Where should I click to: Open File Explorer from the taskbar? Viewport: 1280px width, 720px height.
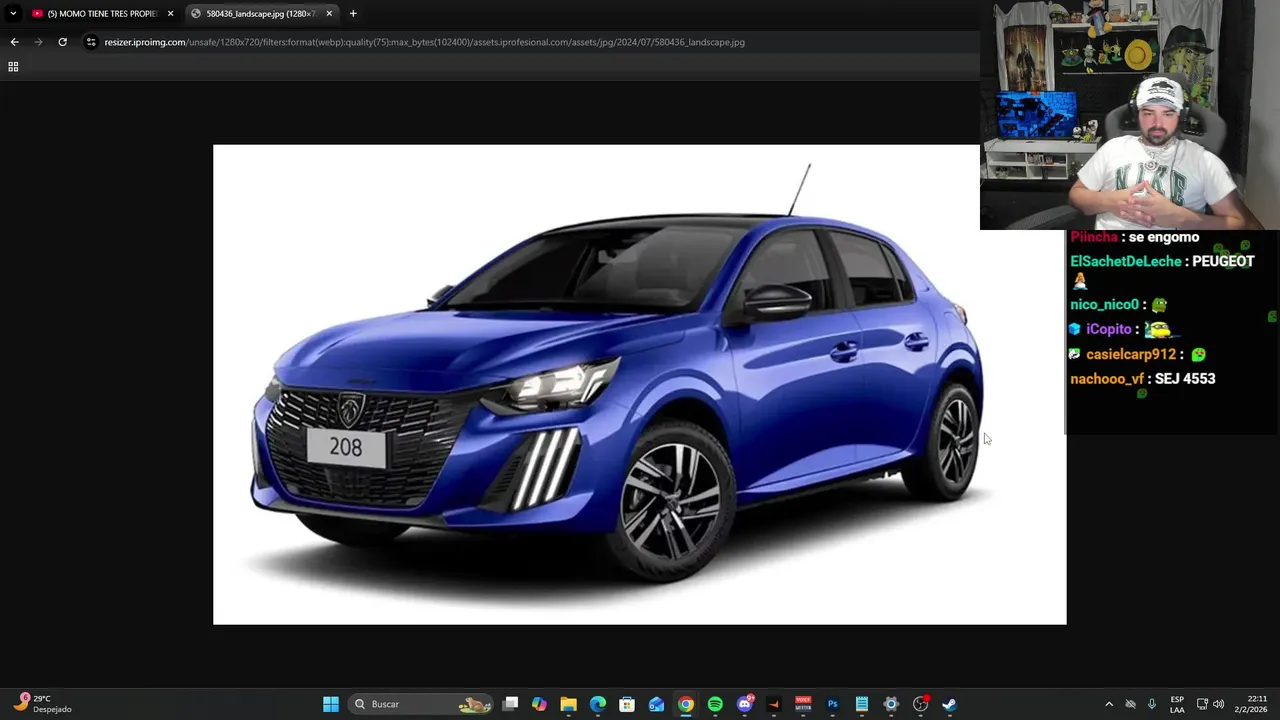[568, 704]
